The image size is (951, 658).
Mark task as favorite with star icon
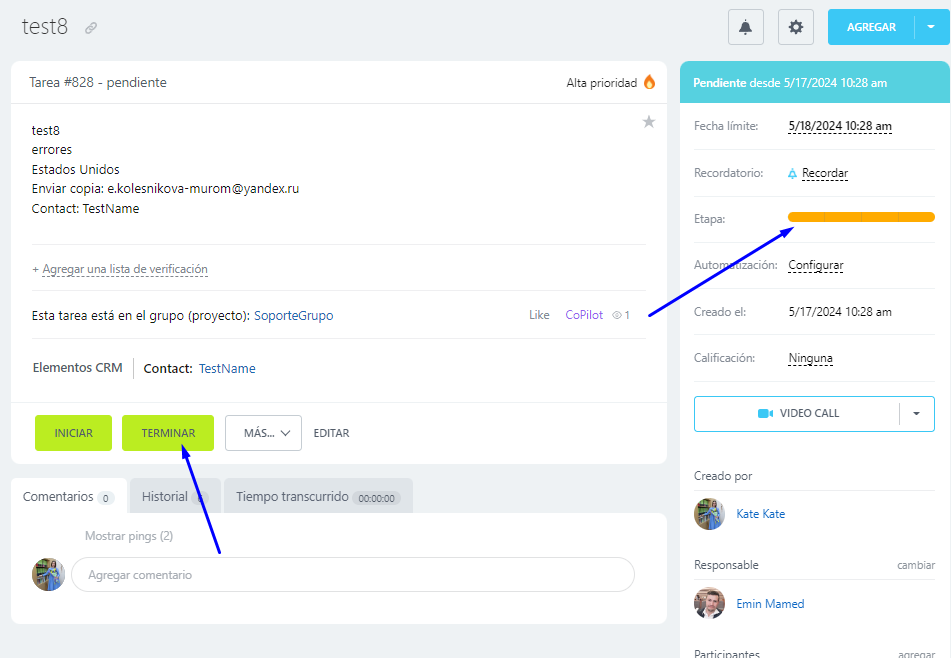(x=648, y=122)
